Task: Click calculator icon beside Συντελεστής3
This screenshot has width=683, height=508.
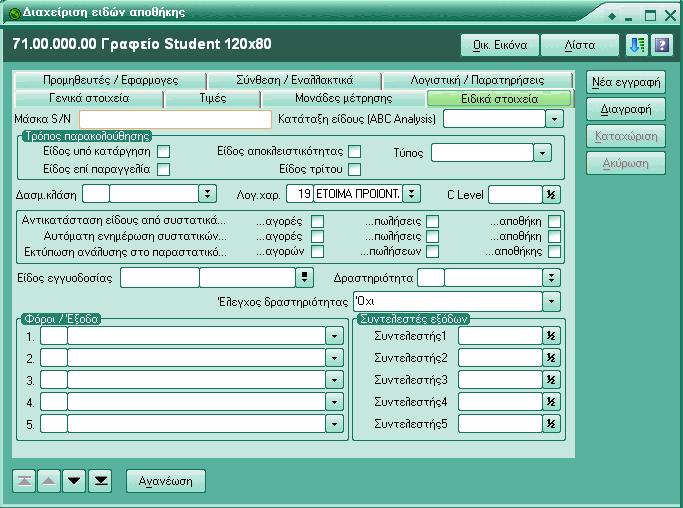Action: point(551,380)
